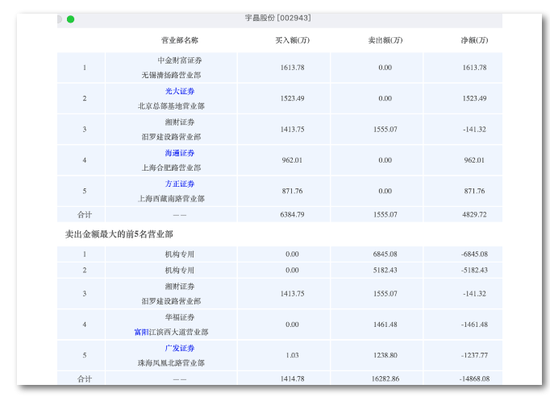This screenshot has height=397, width=550.
Task: Select 珠海凤凰北路营业部 branch text
Action: pos(171,363)
